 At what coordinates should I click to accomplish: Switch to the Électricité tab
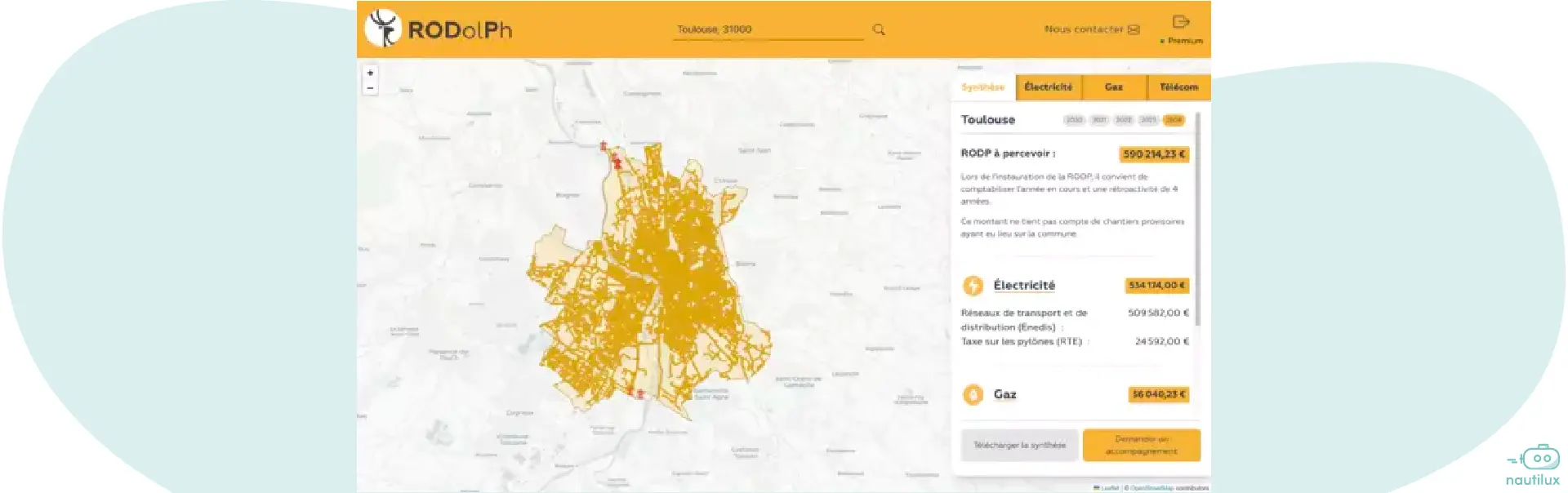click(1048, 87)
